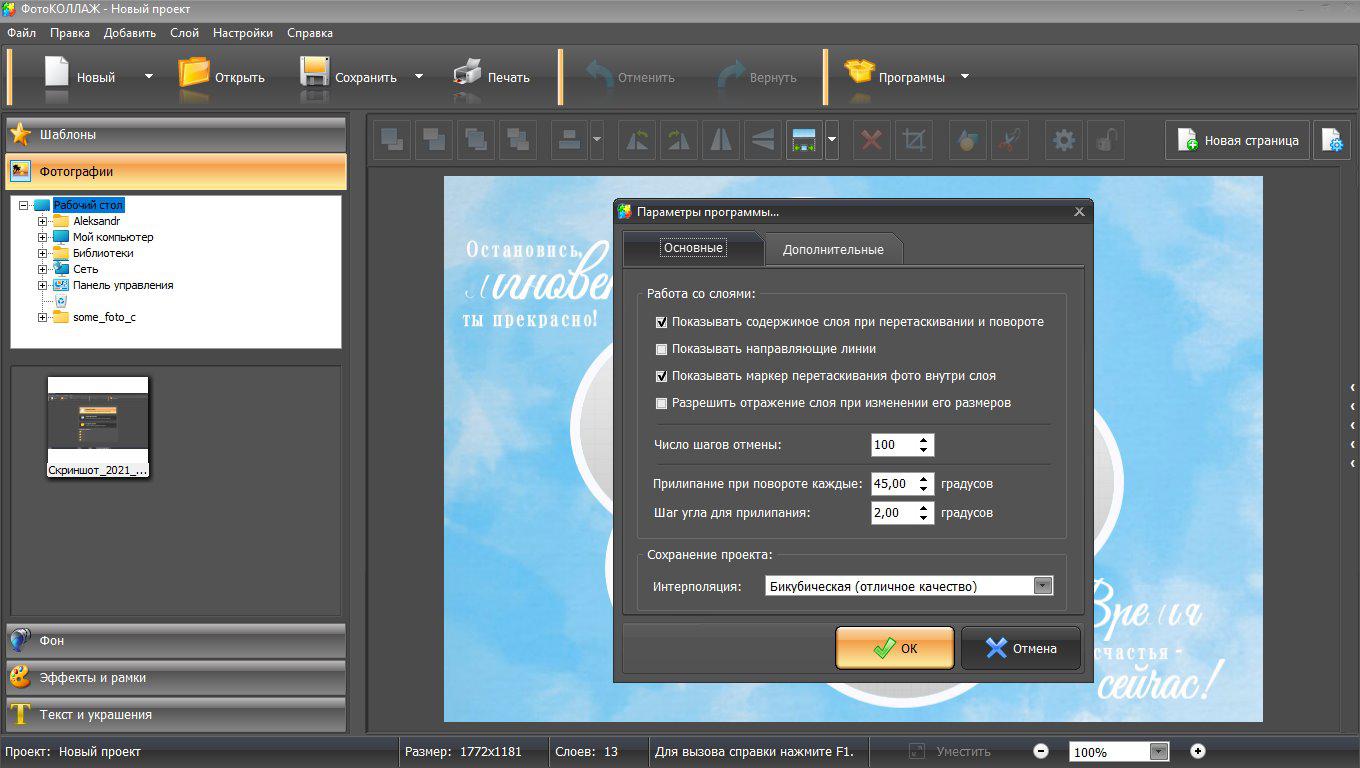Expand the some_foto_c folder tree node
The width and height of the screenshot is (1360, 768).
[43, 317]
